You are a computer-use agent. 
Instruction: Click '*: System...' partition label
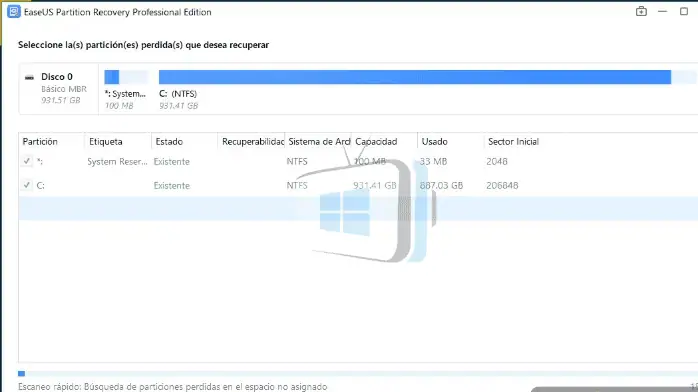click(125, 94)
